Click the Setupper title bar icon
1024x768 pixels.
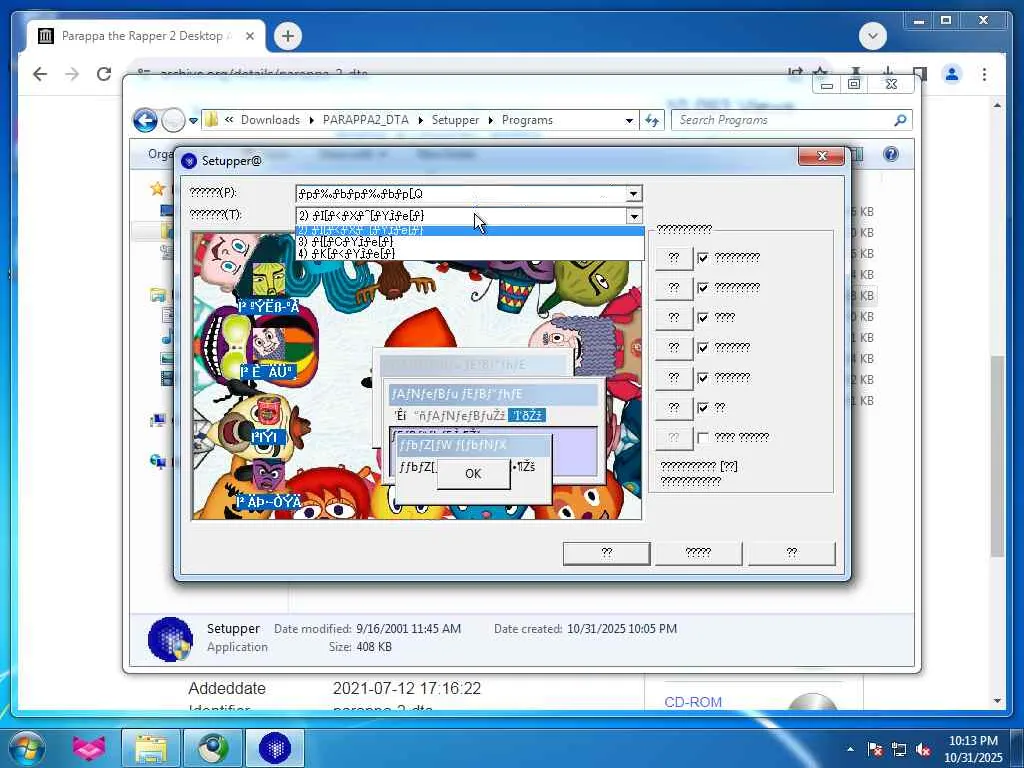(189, 161)
